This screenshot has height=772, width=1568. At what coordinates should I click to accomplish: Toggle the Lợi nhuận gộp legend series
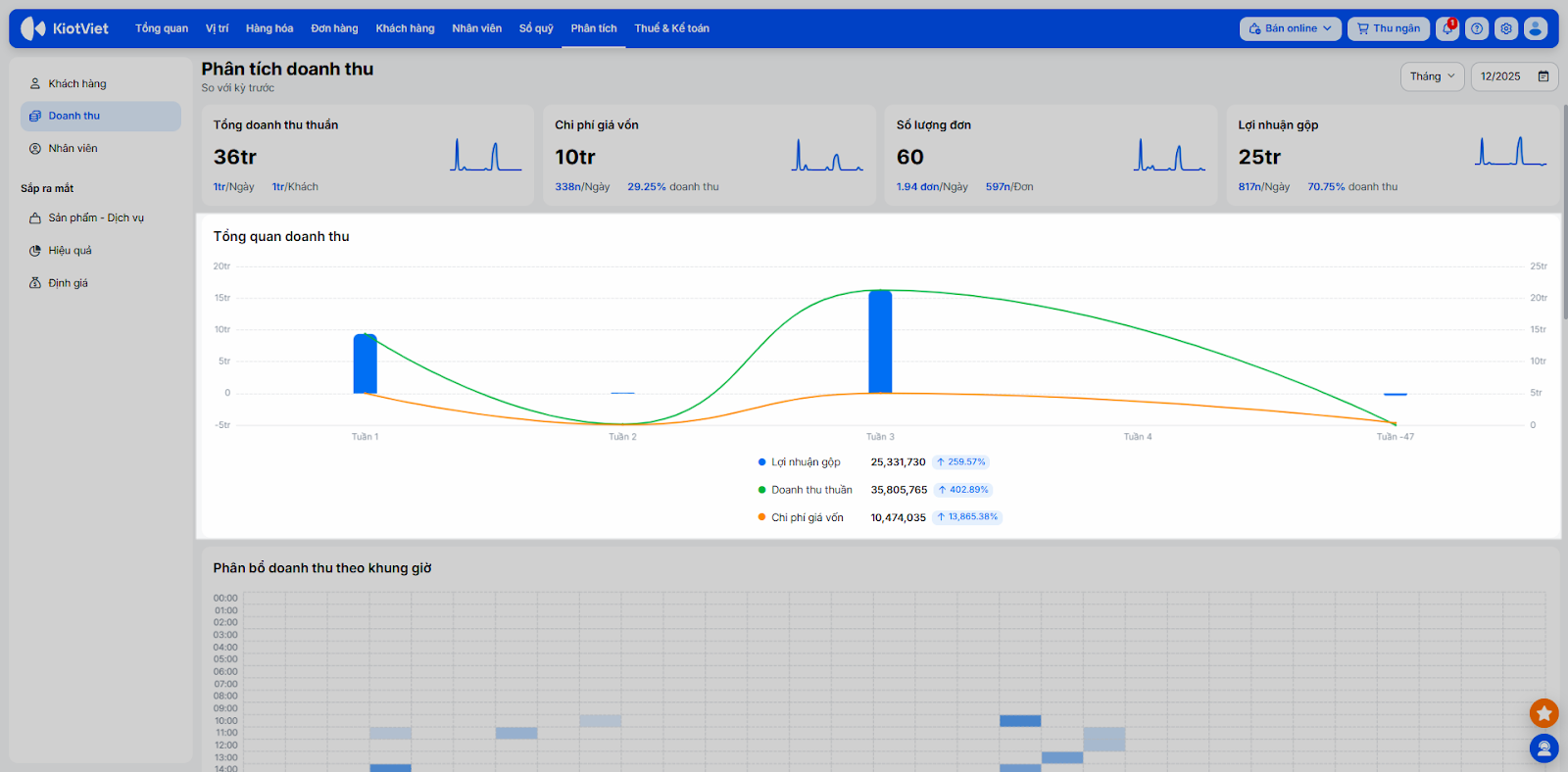[x=805, y=462]
